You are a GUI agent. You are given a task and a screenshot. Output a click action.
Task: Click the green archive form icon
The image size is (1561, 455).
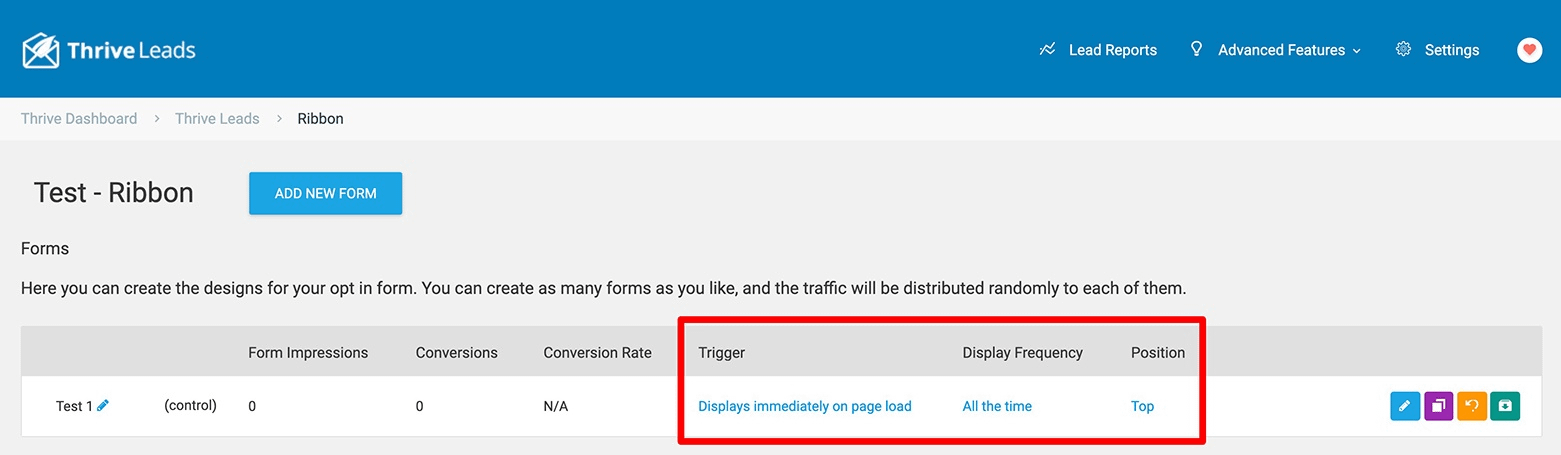1505,406
